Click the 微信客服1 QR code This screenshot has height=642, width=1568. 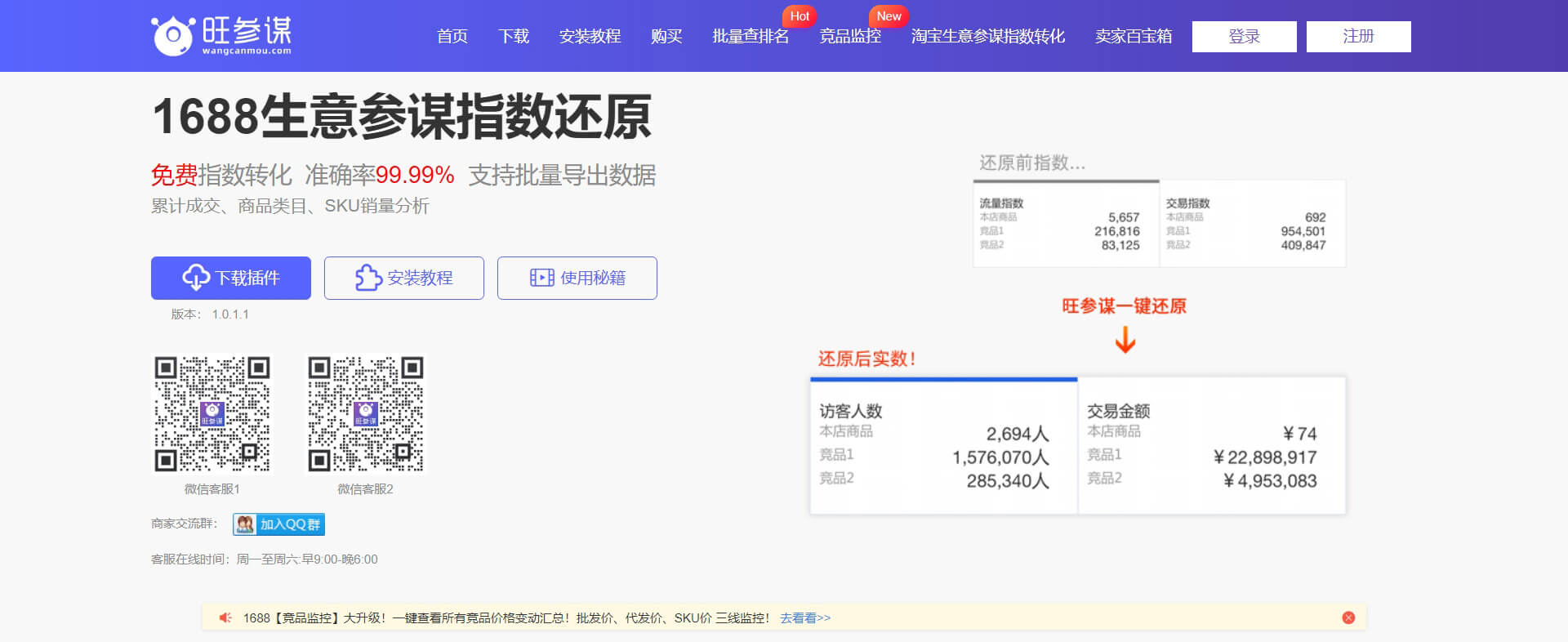pos(212,413)
